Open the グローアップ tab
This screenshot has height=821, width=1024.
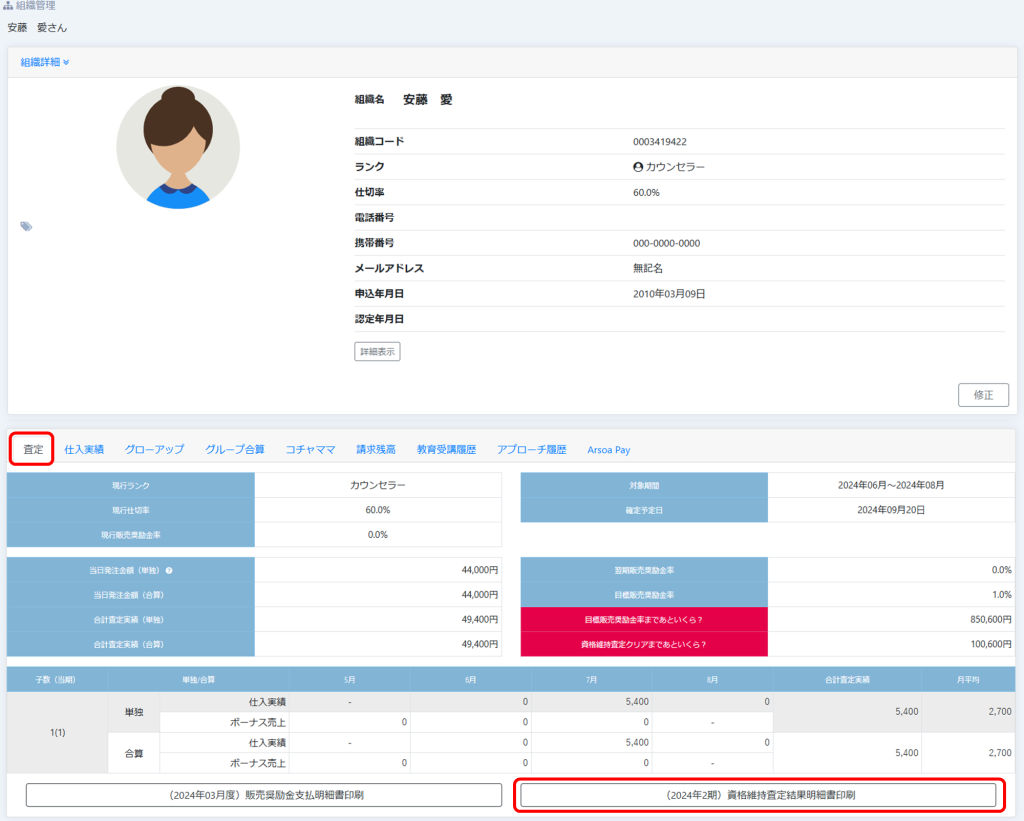pyautogui.click(x=154, y=450)
